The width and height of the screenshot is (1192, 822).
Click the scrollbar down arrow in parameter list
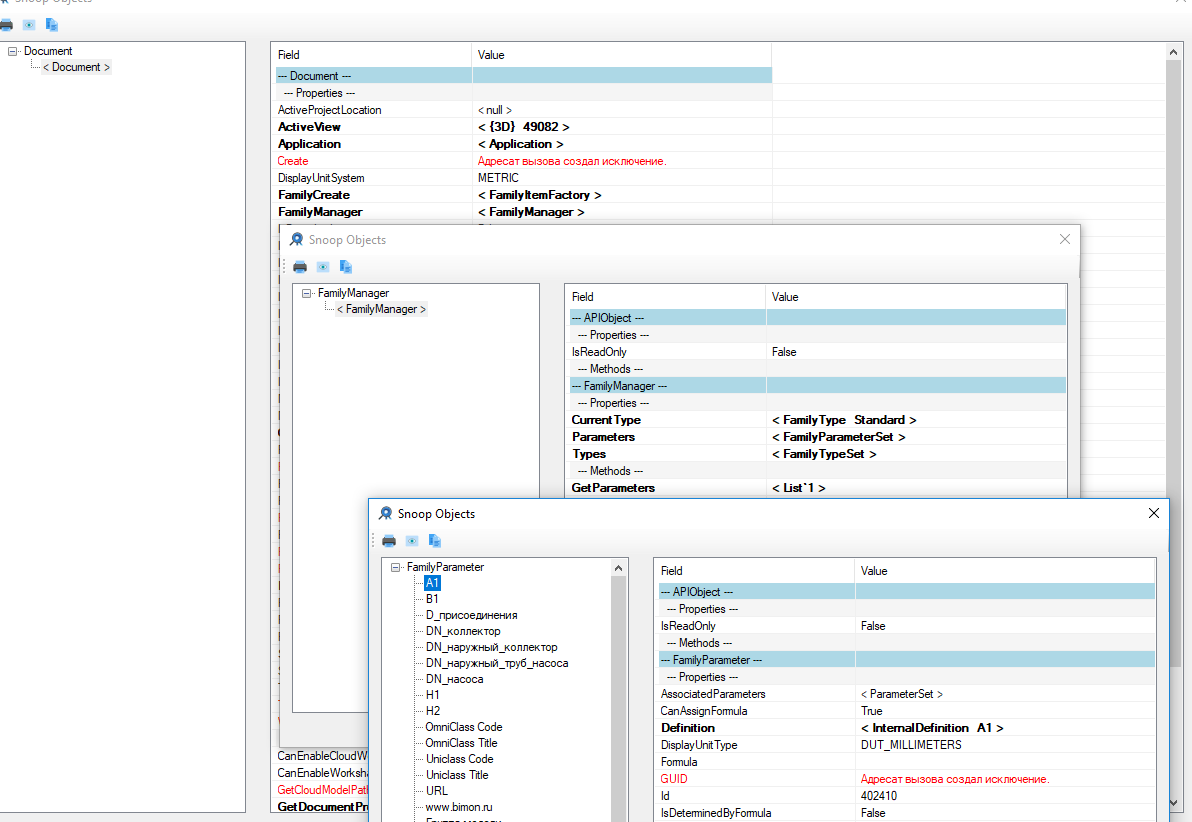pos(618,816)
